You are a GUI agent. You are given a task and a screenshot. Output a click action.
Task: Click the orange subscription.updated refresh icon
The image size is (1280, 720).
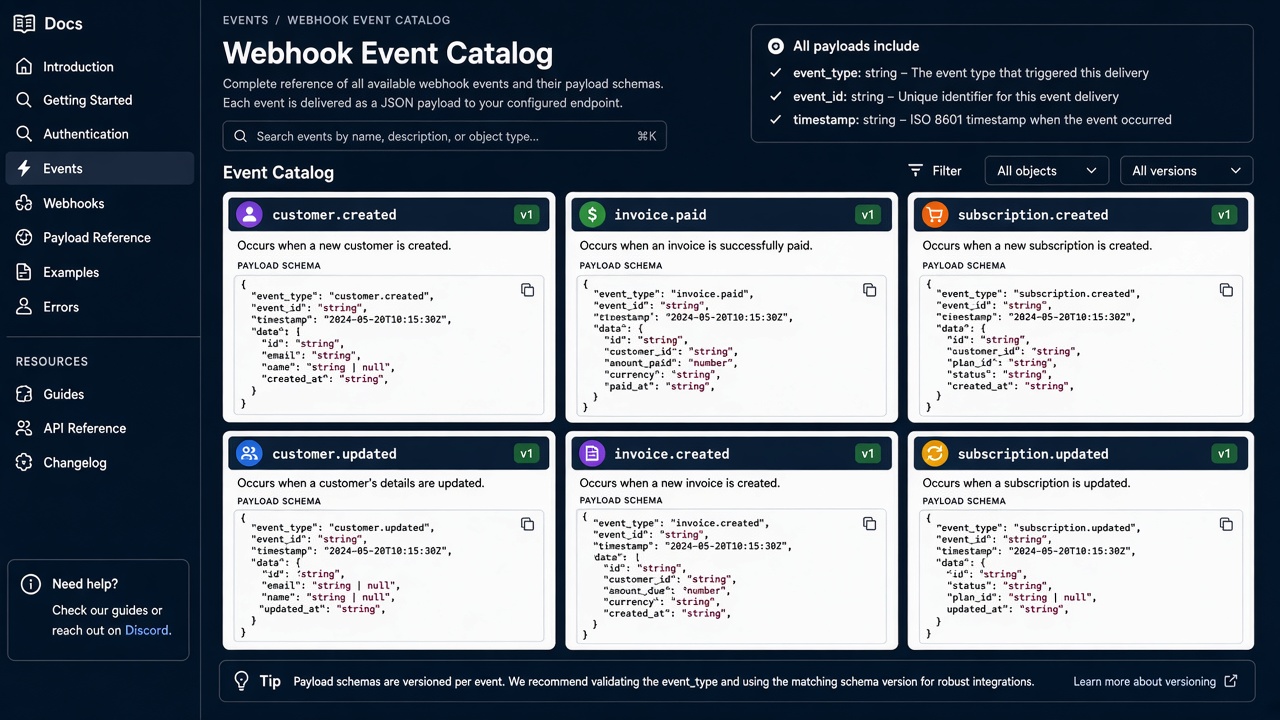(x=934, y=453)
